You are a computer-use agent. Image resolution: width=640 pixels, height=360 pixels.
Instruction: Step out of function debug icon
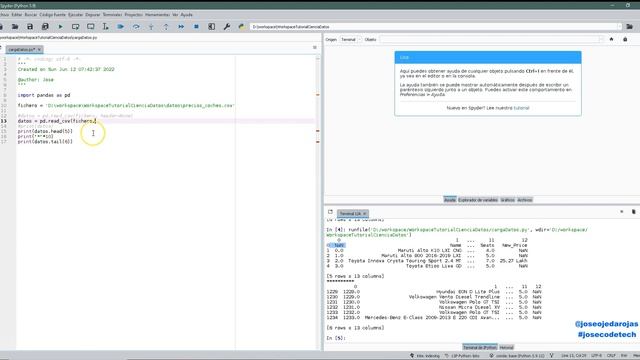click(166, 27)
